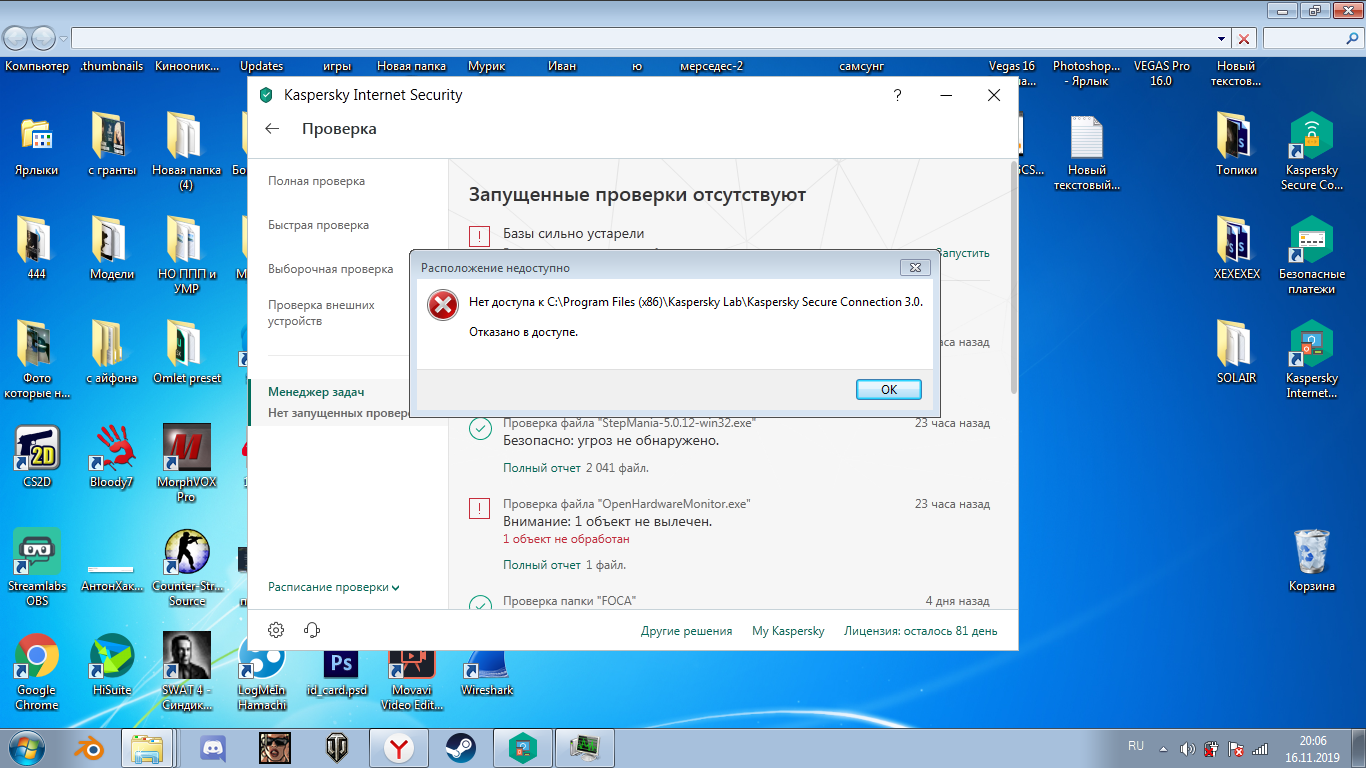This screenshot has width=1366, height=768.
Task: Click the warning icon for OpenHardwareMonitor.exe scan
Action: (480, 509)
